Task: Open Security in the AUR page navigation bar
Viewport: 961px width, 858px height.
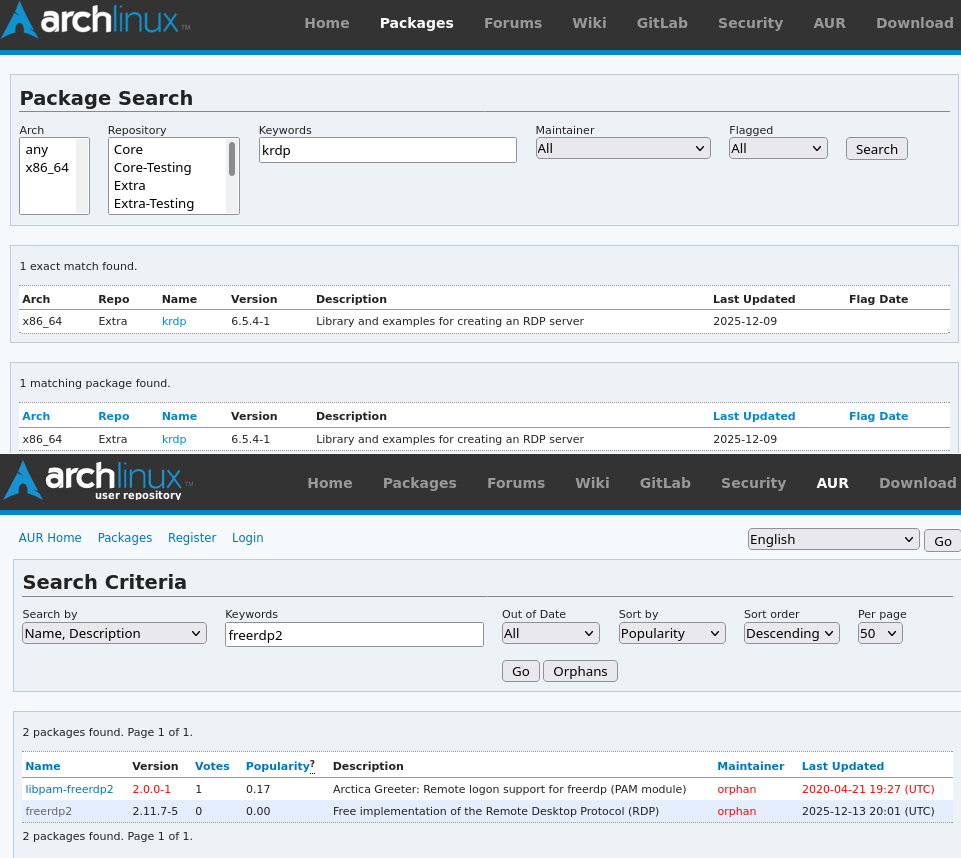Action: tap(754, 483)
